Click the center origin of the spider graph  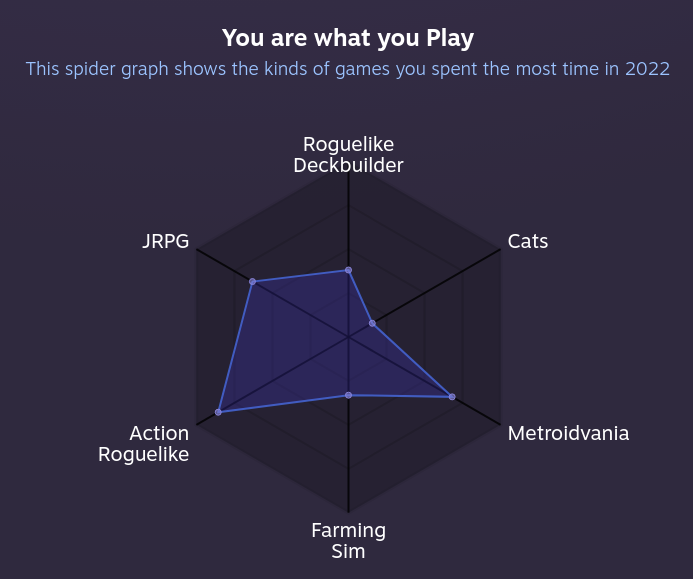click(x=348, y=337)
